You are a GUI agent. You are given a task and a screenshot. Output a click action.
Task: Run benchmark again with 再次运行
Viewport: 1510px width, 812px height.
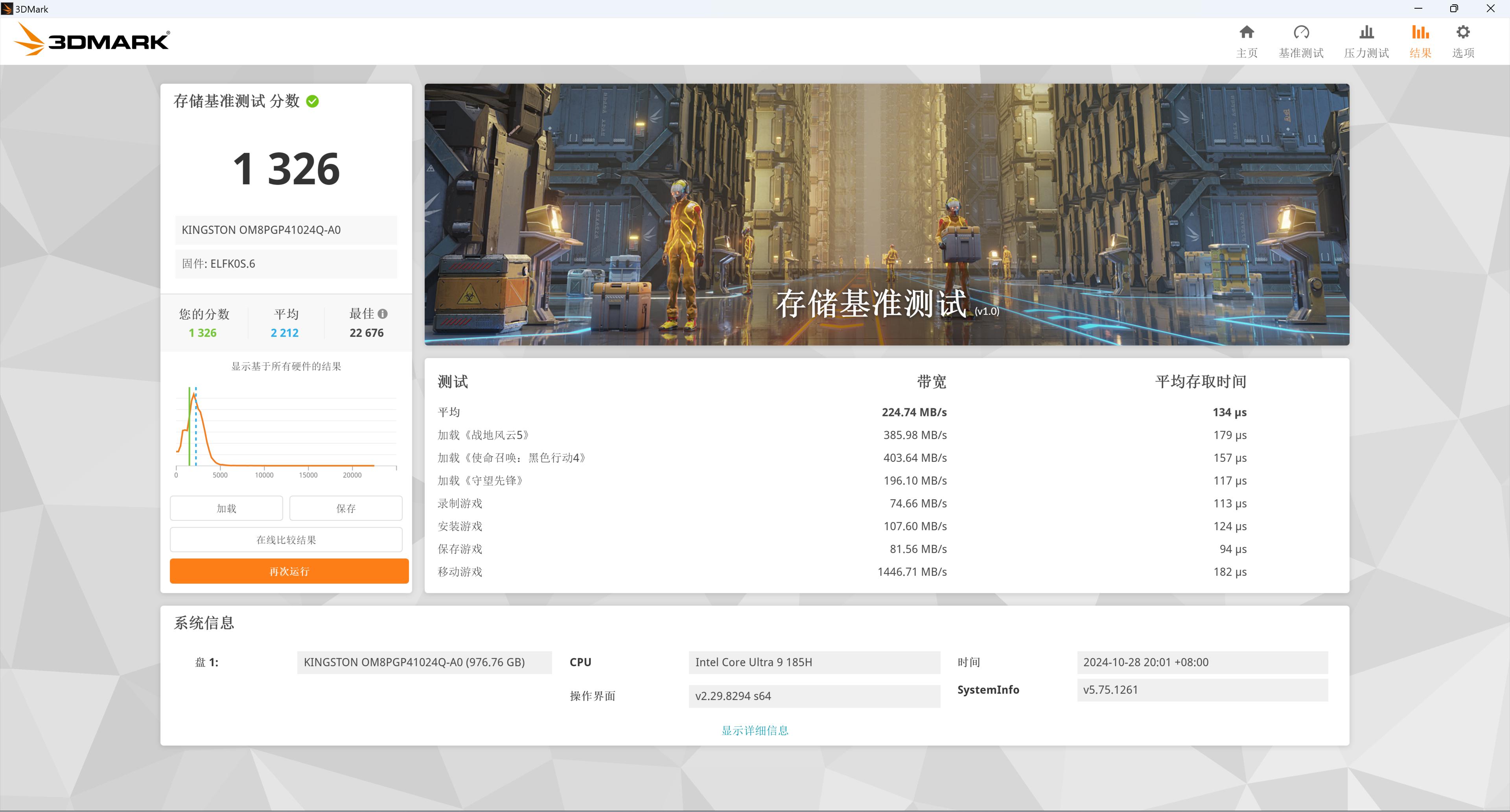coord(288,571)
